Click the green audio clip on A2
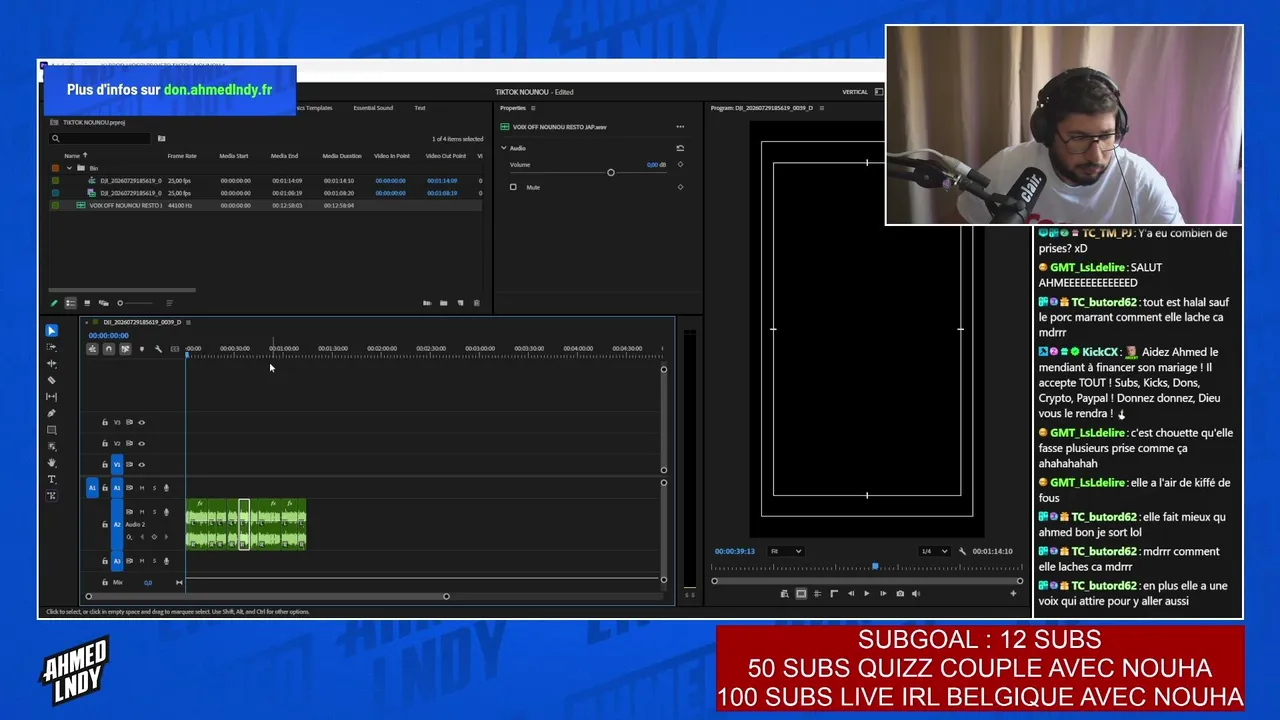The image size is (1280, 720). [246, 525]
